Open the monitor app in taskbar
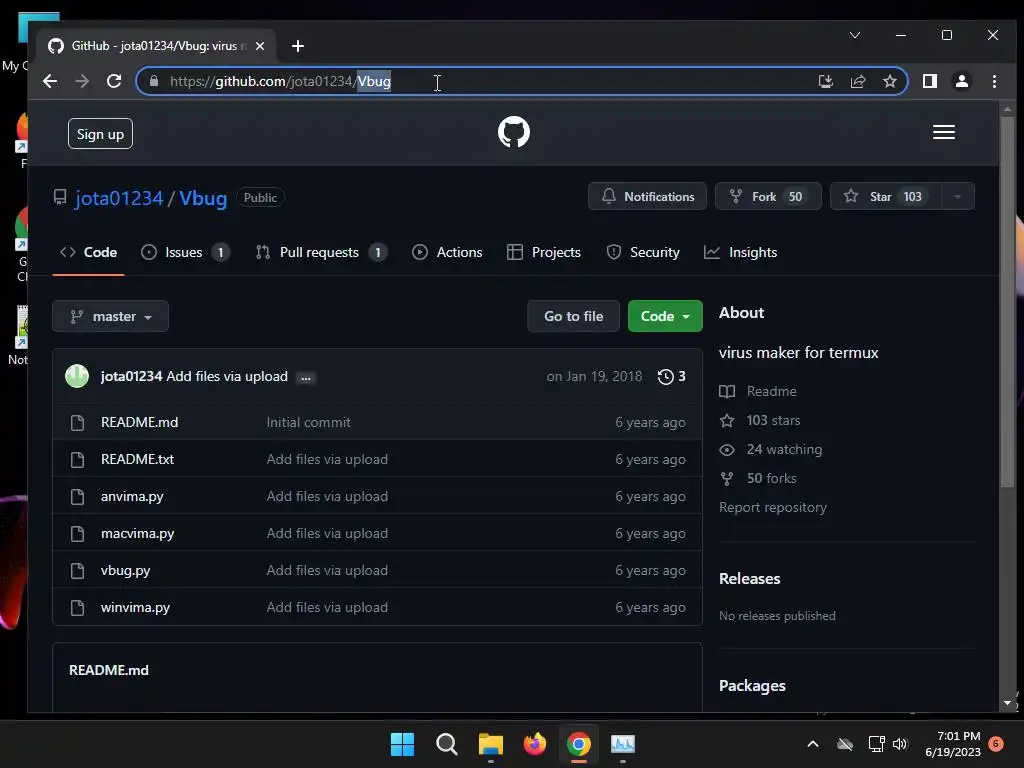Screen dimensions: 1024x768 (x=622, y=744)
